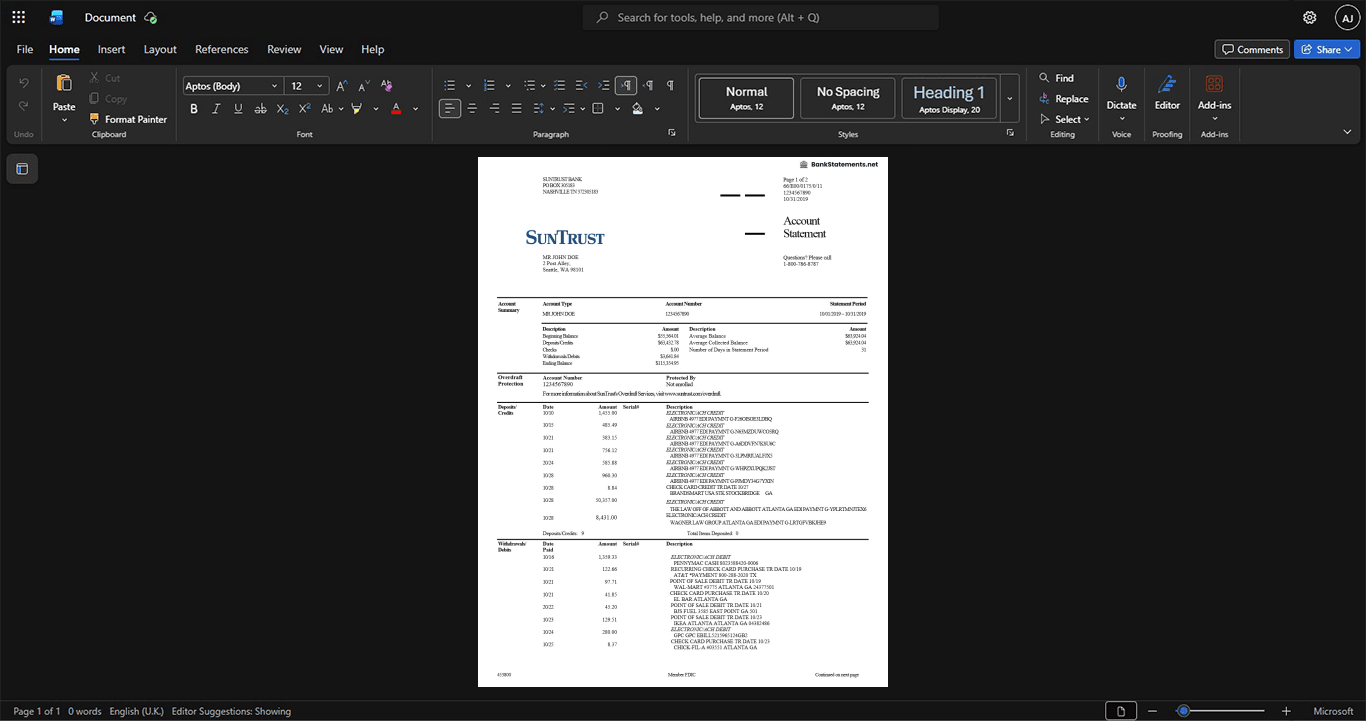This screenshot has width=1366, height=721.
Task: Apply the Normal style
Action: (746, 99)
